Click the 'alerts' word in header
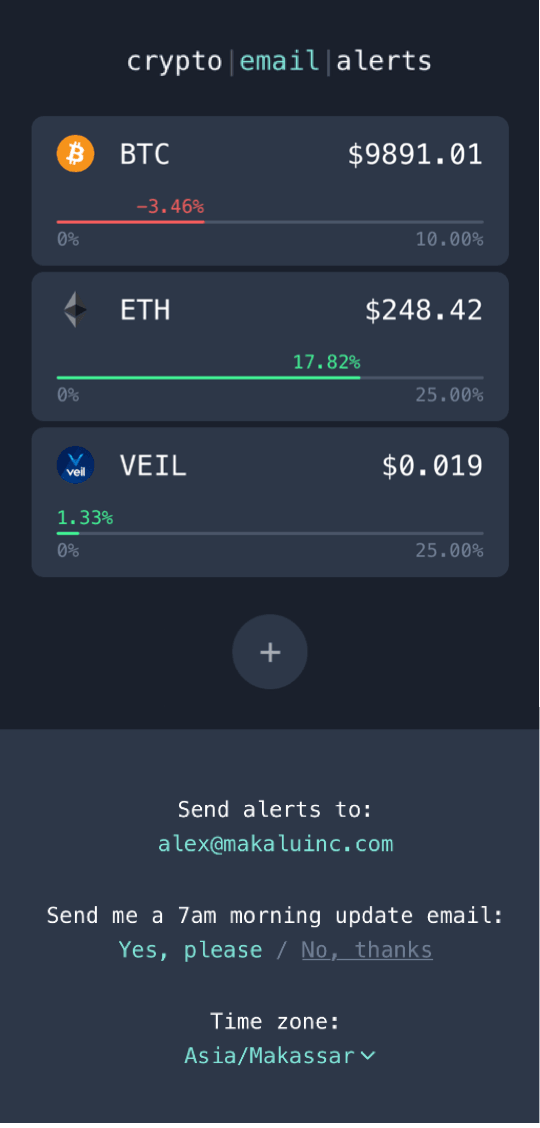Screen dimensions: 540x1128 tap(384, 61)
